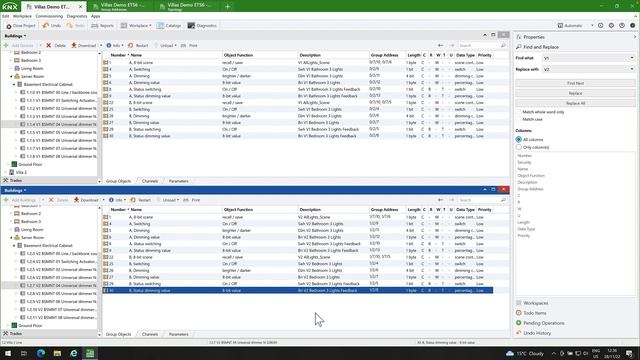This screenshot has width=640, height=360.
Task: Open the help icon in top-right toolbar
Action: 622,25
